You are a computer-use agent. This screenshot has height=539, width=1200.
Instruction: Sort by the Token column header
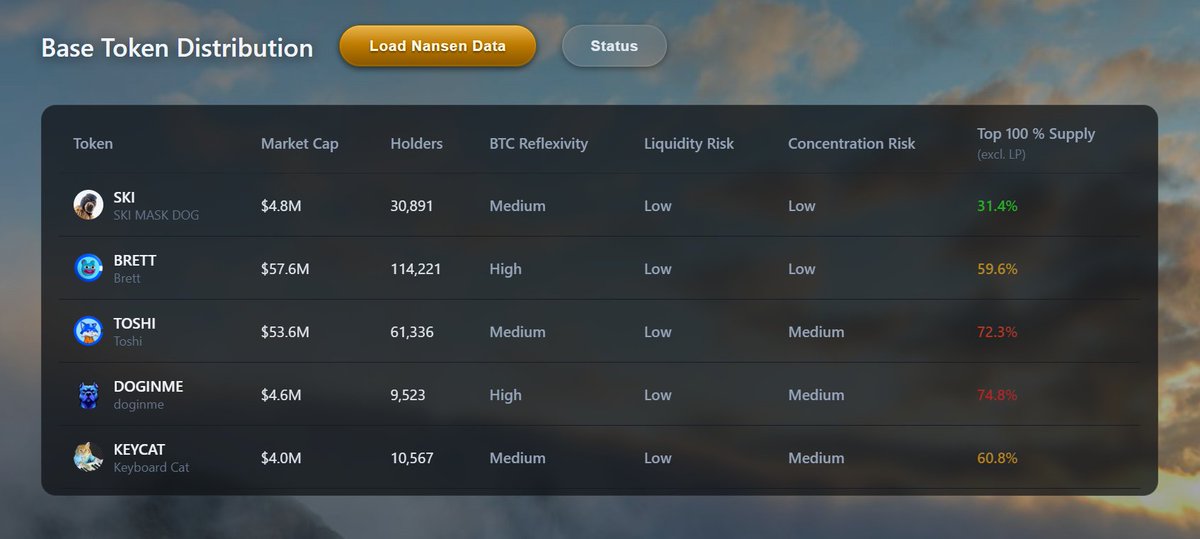(93, 143)
